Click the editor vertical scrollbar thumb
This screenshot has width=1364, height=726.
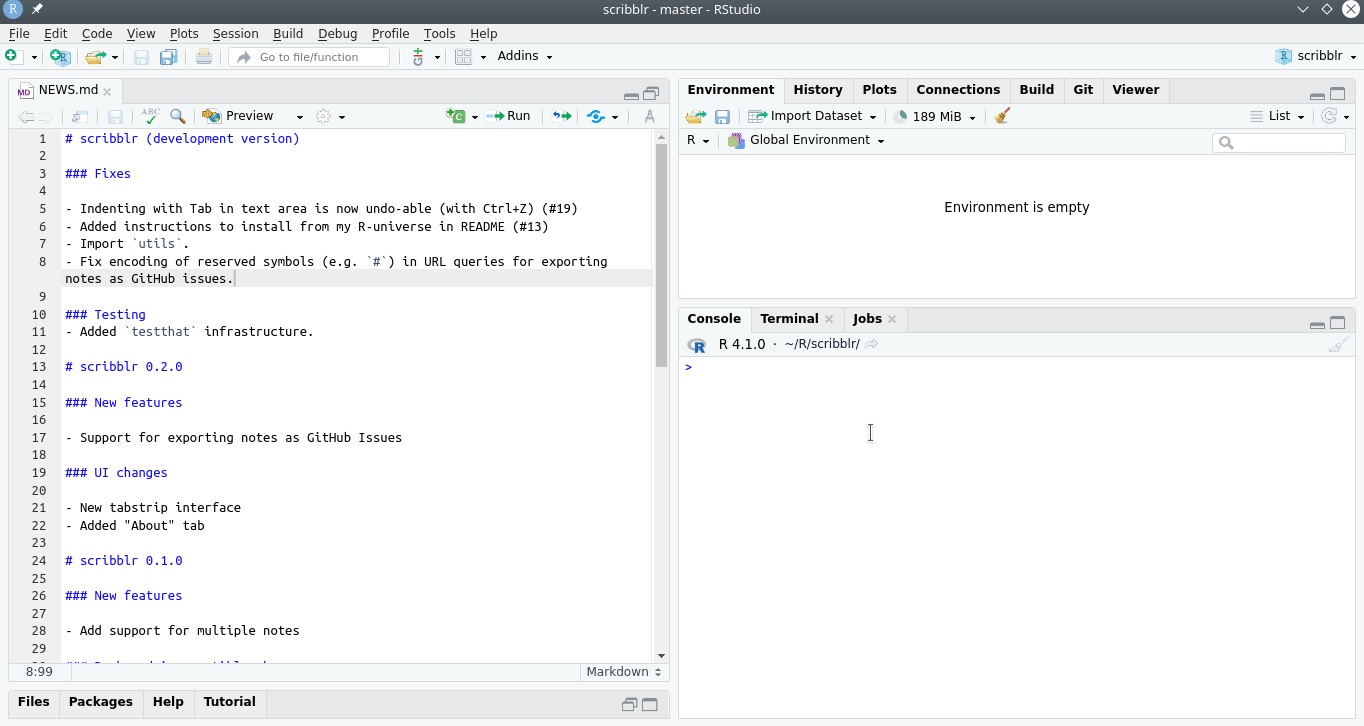[661, 255]
